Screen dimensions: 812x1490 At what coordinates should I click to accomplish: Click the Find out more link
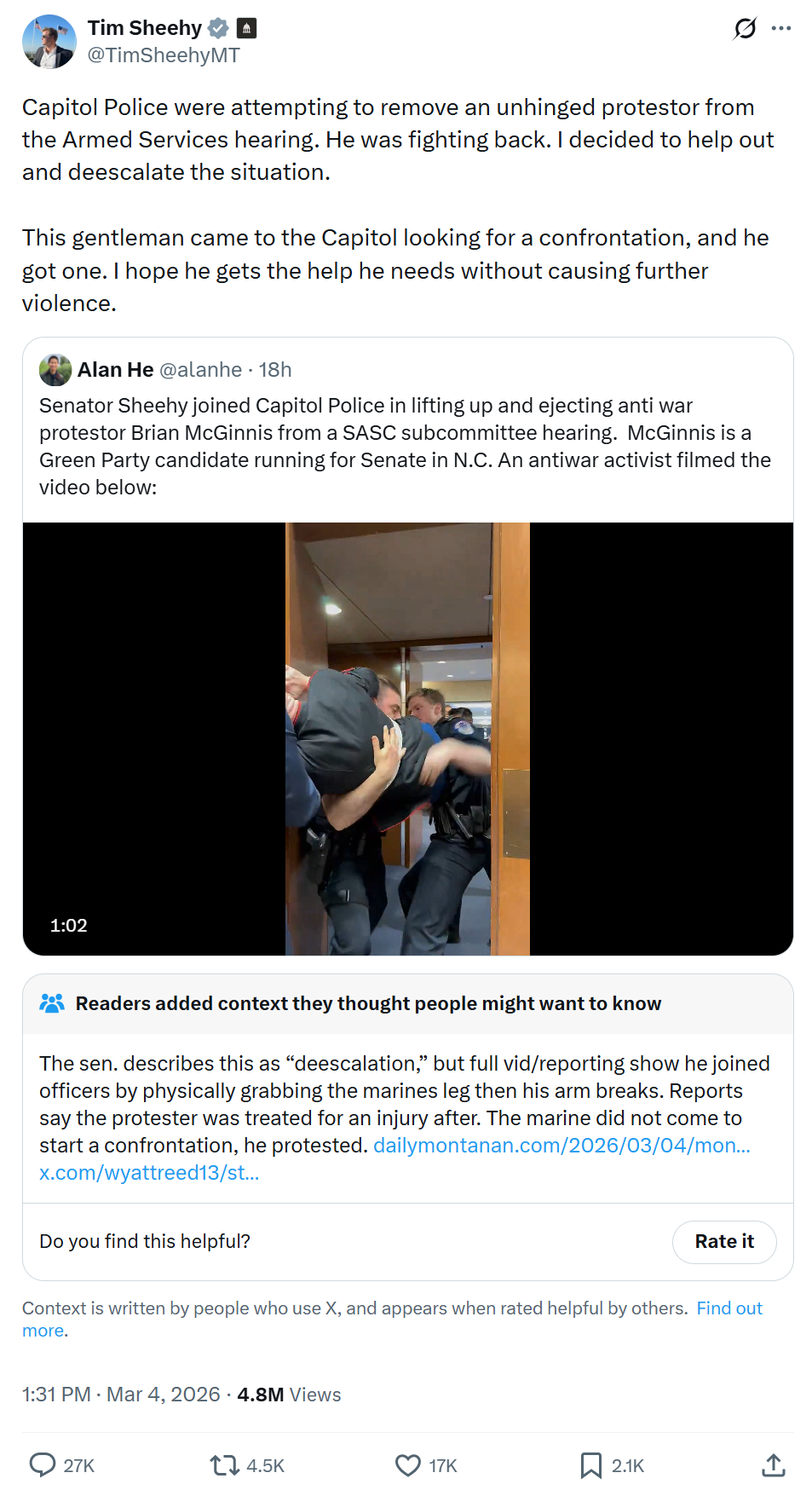tap(728, 1308)
